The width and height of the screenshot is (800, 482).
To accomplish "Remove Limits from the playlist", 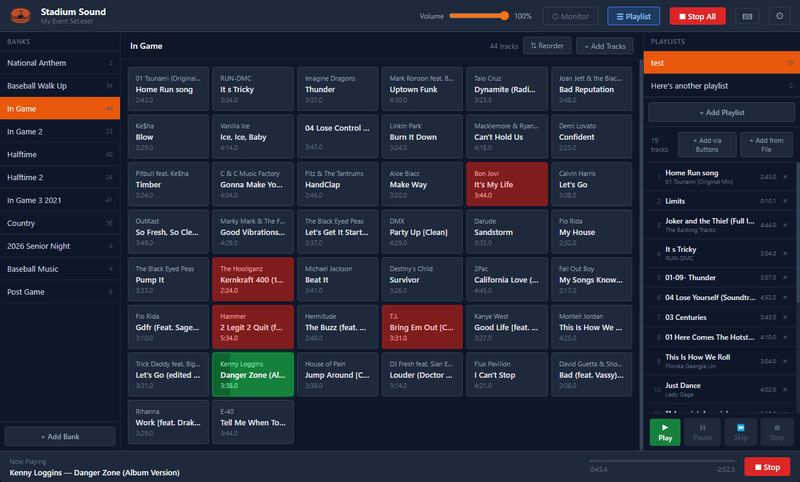I will (x=785, y=201).
